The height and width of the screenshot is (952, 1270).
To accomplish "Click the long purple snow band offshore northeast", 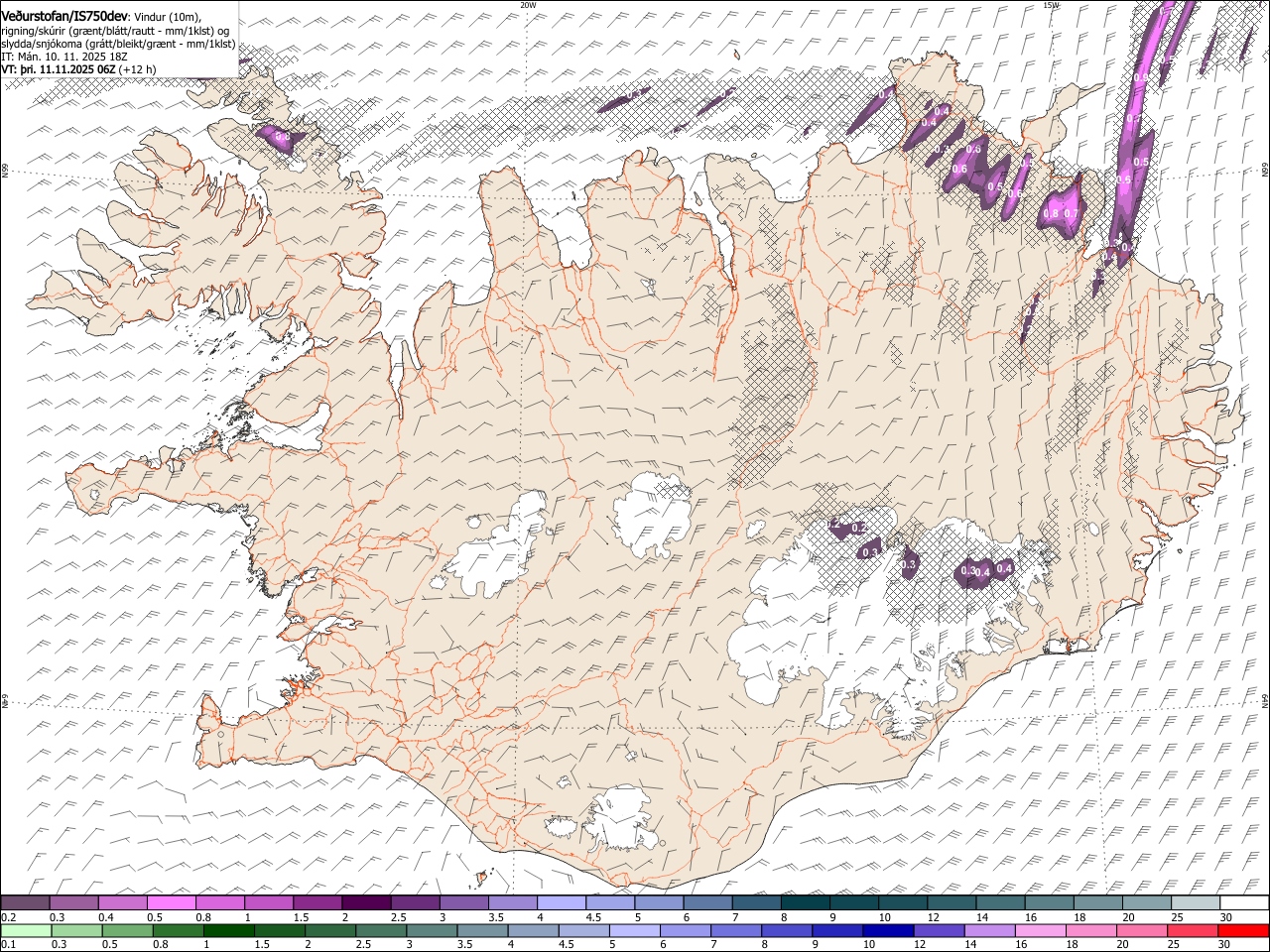I will click(x=1134, y=129).
